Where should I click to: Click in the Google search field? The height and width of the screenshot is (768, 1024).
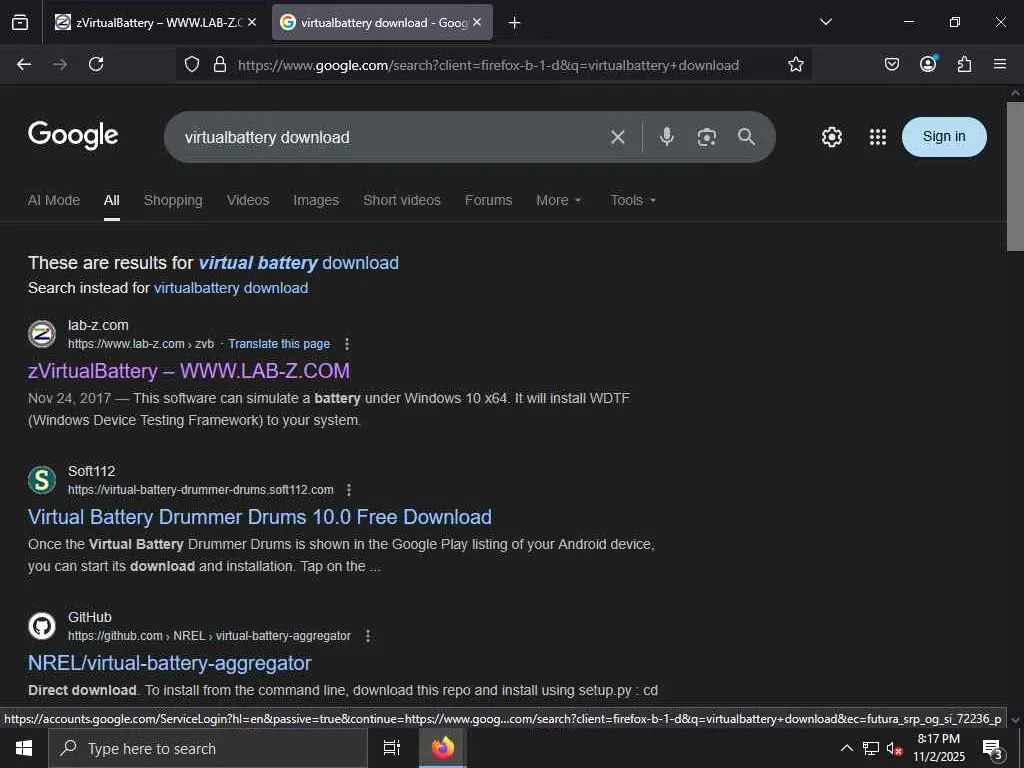click(x=392, y=137)
